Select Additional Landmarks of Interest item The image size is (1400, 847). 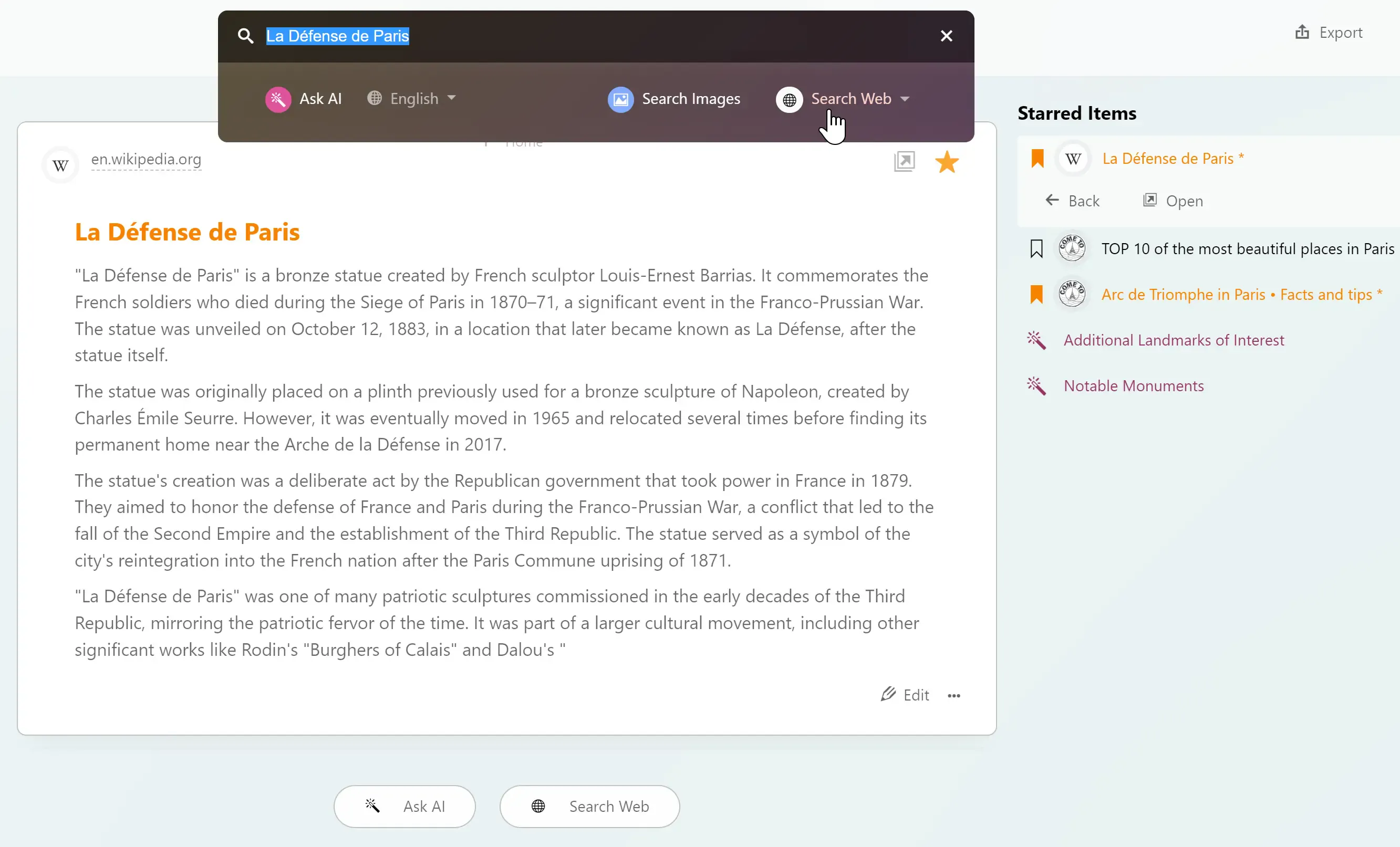click(1173, 340)
